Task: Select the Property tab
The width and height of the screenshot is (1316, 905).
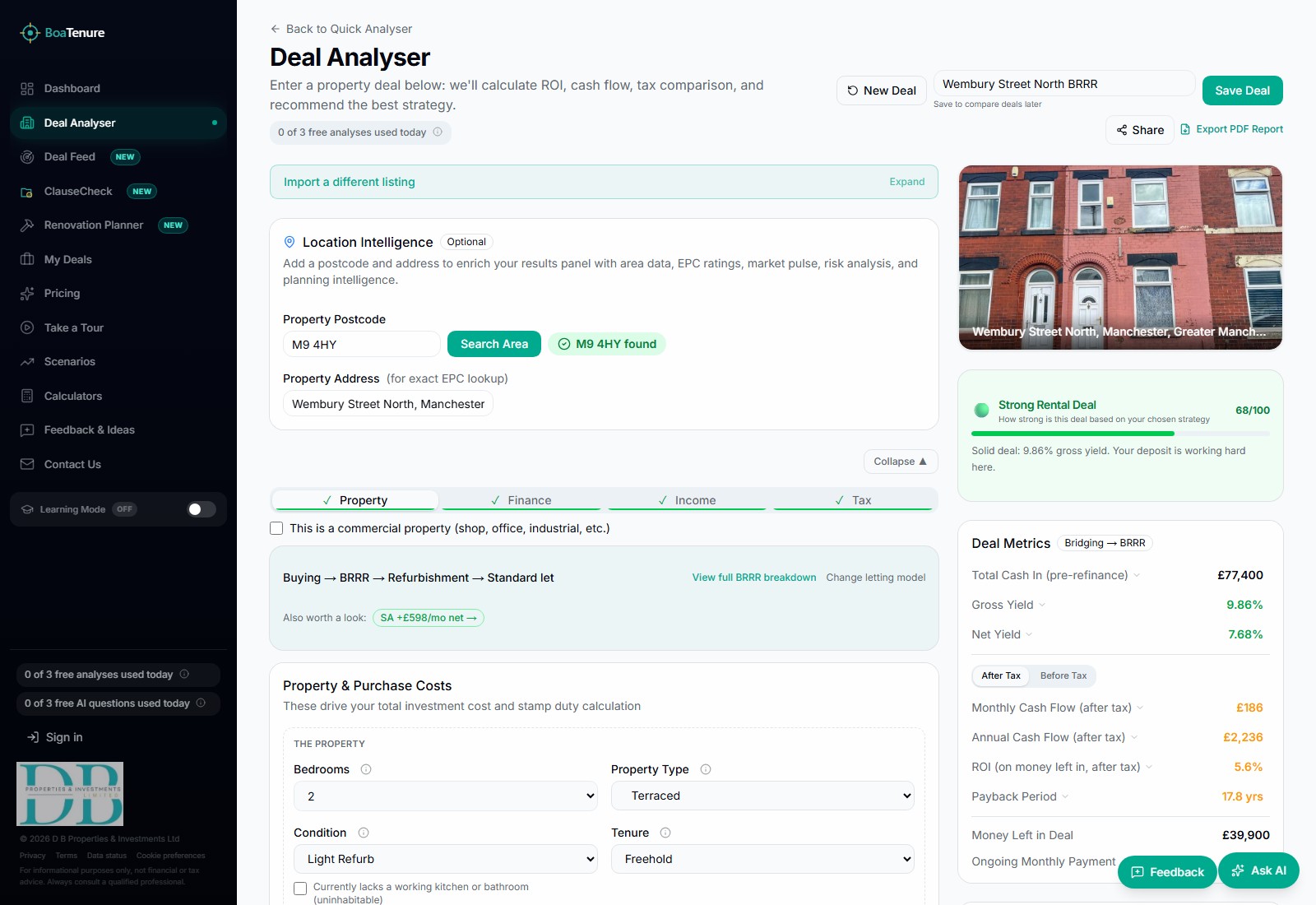Action: [x=354, y=500]
